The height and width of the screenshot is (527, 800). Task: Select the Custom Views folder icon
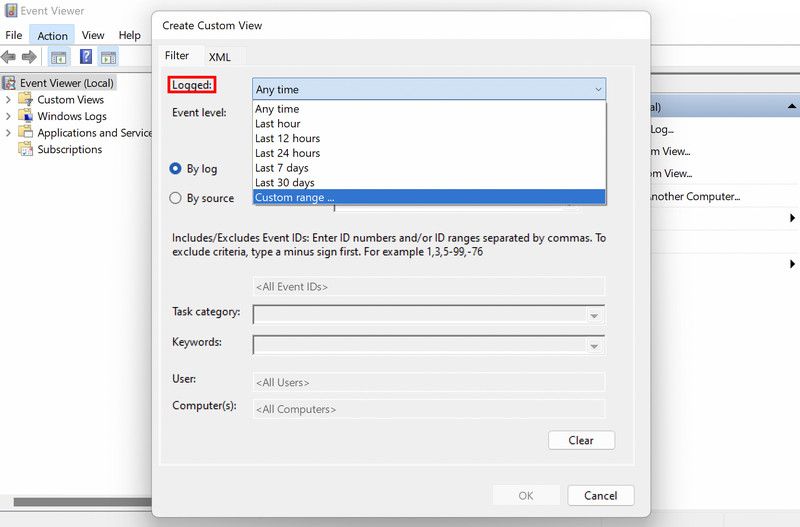(26, 100)
